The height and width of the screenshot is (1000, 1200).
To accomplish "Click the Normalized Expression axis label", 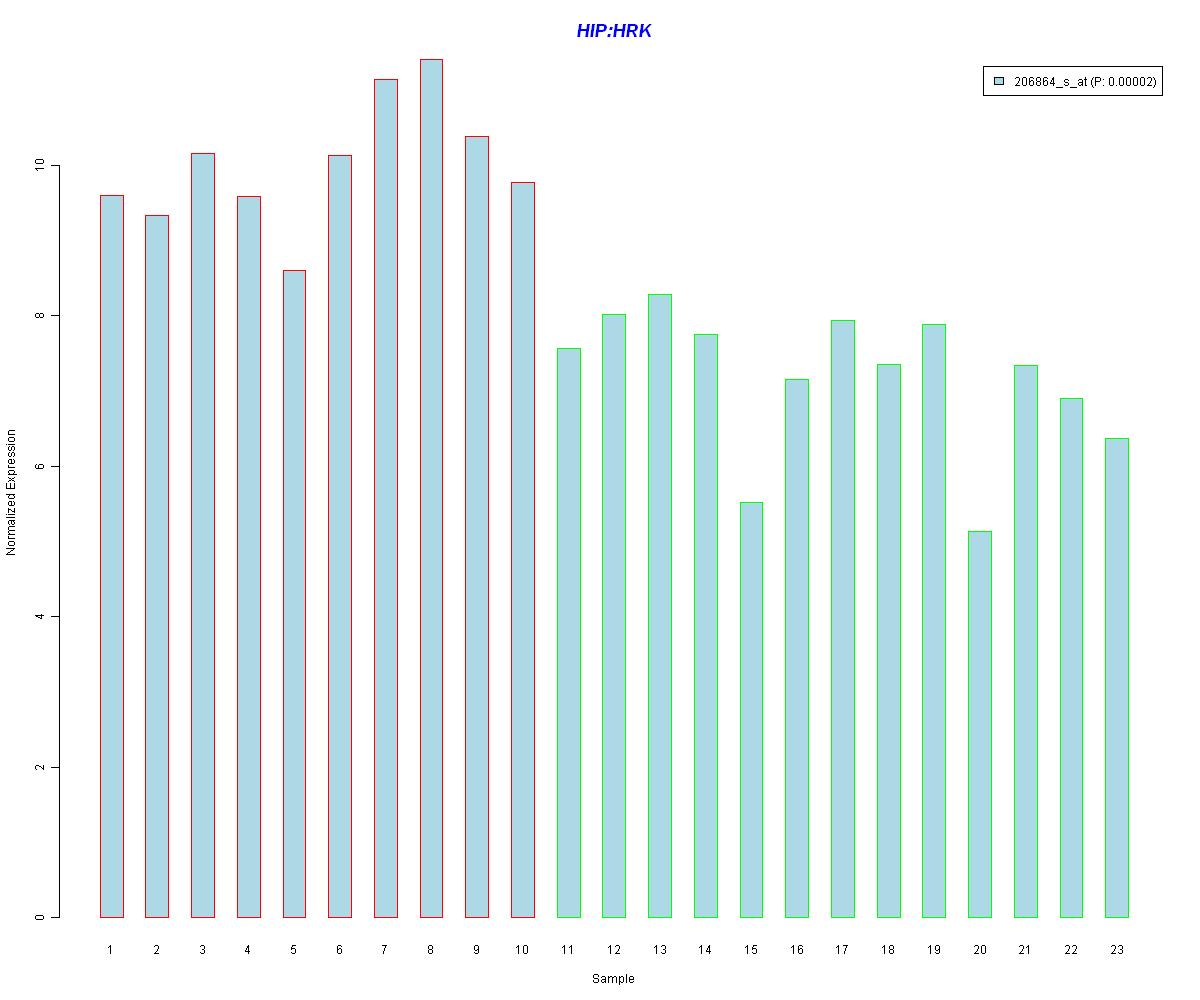I will [x=11, y=492].
